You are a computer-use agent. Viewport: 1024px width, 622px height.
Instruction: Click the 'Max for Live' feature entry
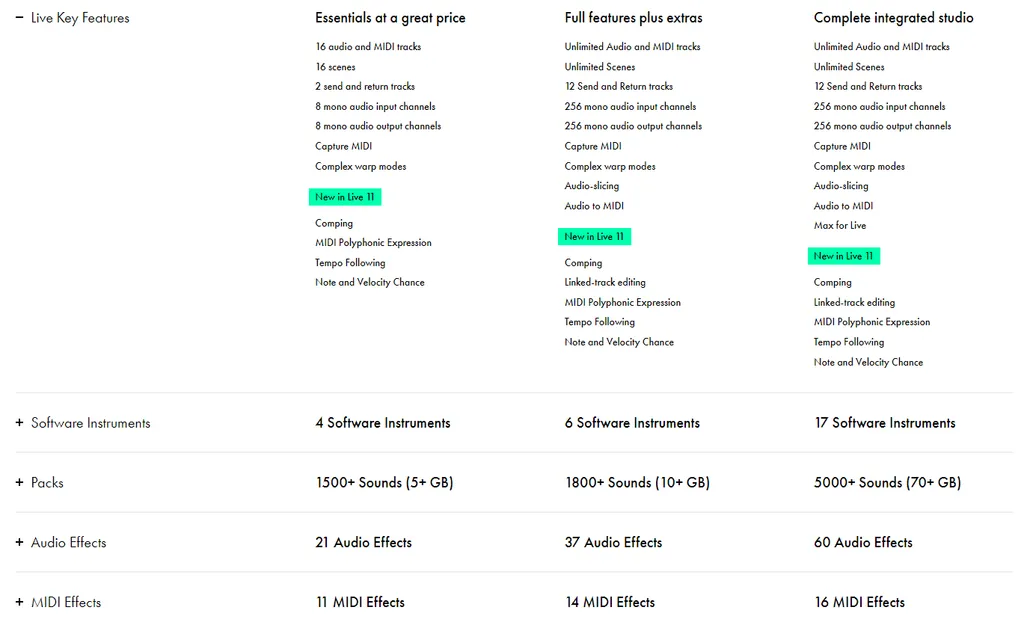[839, 225]
